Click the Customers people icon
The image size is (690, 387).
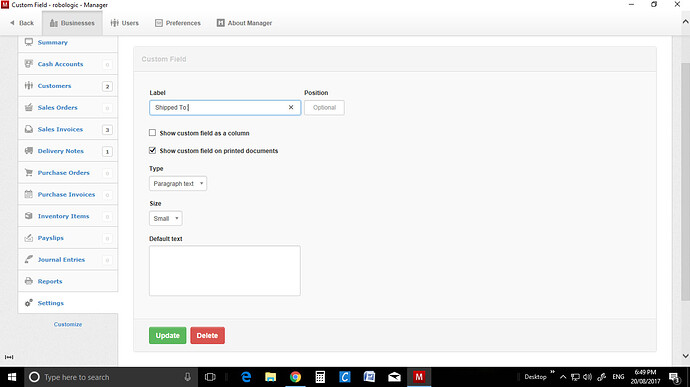pos(29,85)
